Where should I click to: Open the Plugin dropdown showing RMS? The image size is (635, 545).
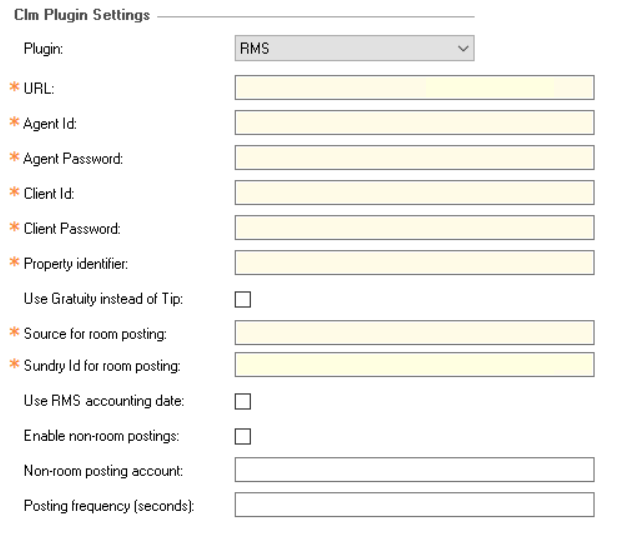(354, 48)
